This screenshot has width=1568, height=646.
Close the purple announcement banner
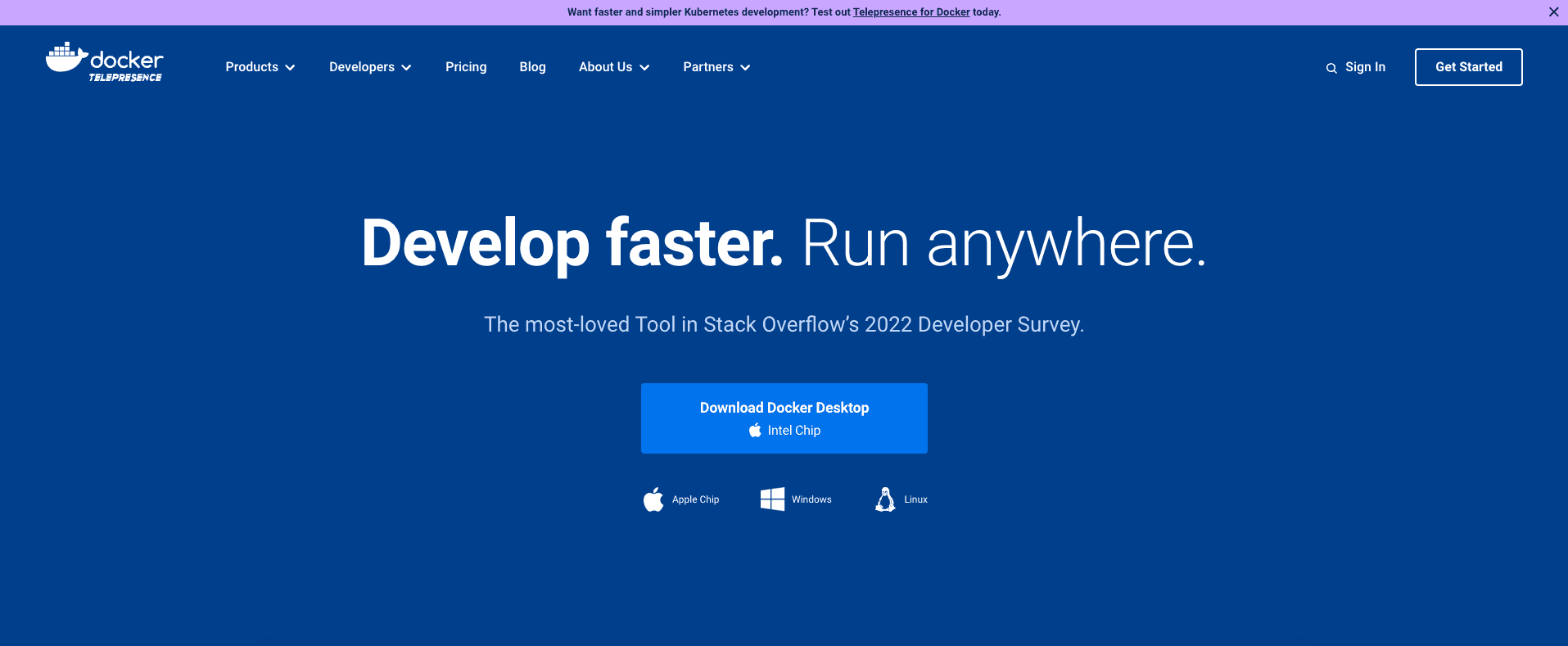click(x=1553, y=12)
